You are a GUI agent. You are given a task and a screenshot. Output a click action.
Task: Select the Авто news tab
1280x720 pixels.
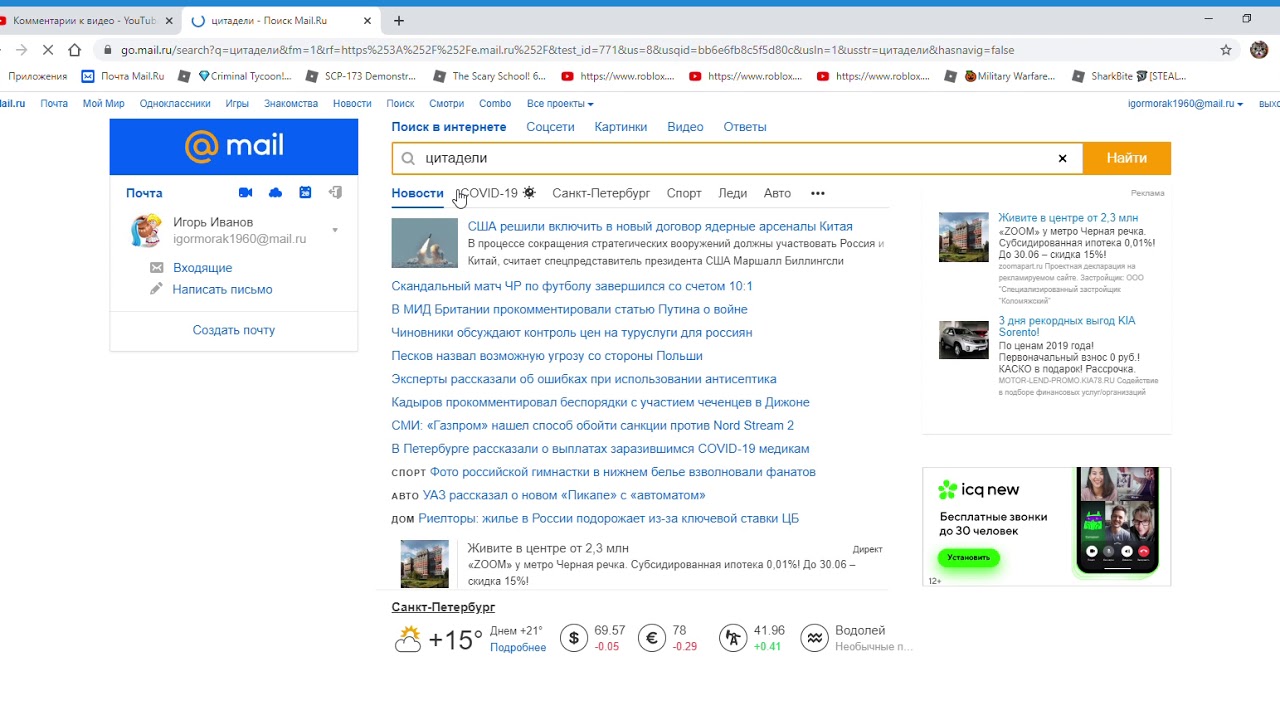[x=777, y=193]
